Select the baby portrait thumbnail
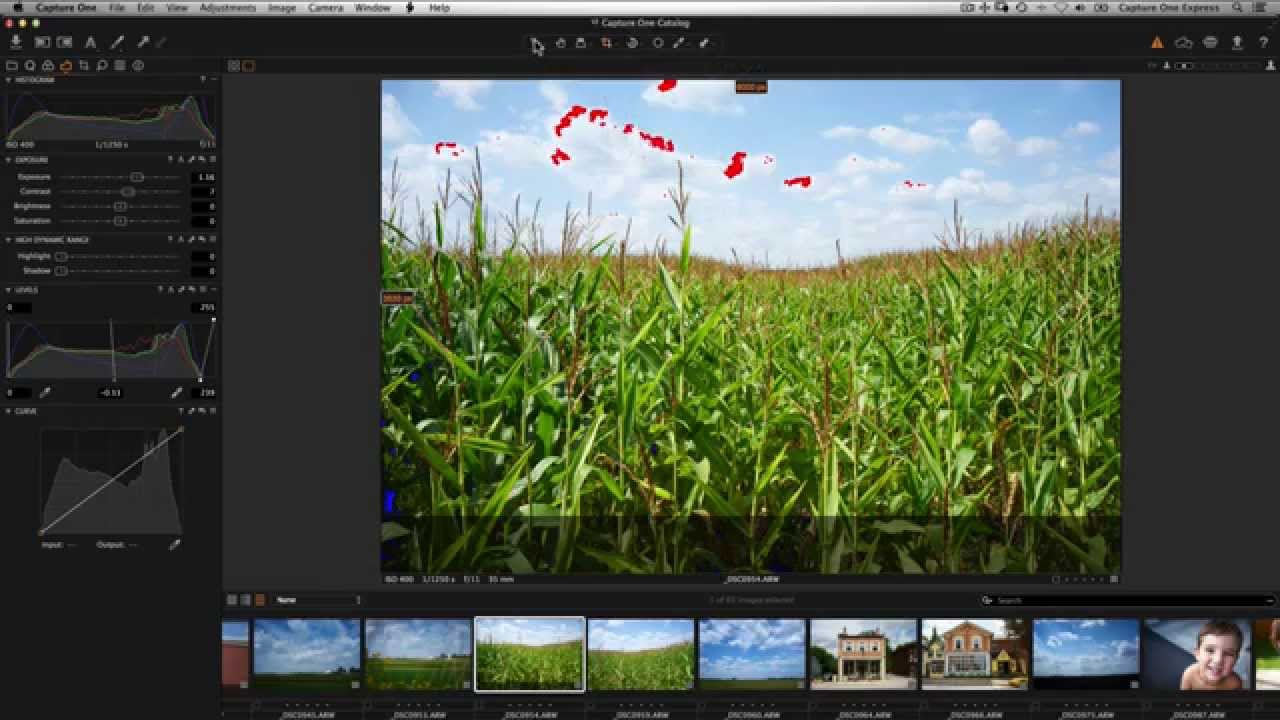Image resolution: width=1280 pixels, height=720 pixels. tap(1197, 654)
